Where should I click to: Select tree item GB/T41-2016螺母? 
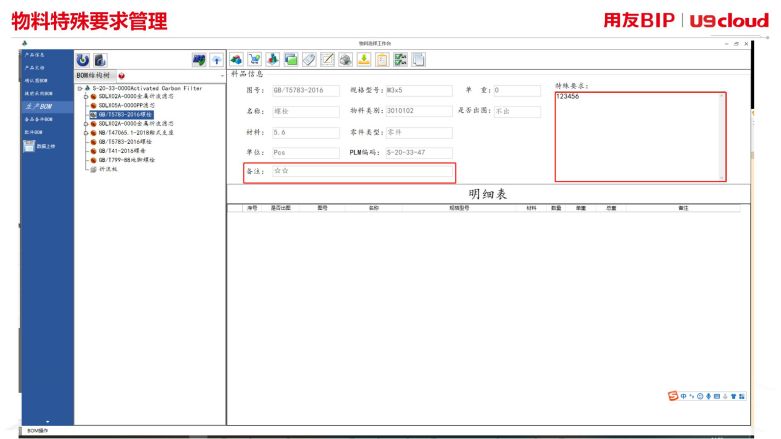(x=122, y=150)
